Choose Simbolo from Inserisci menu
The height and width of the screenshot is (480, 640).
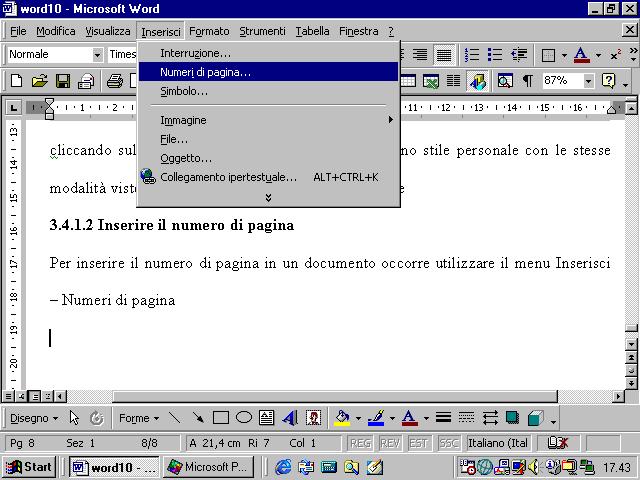pyautogui.click(x=268, y=91)
